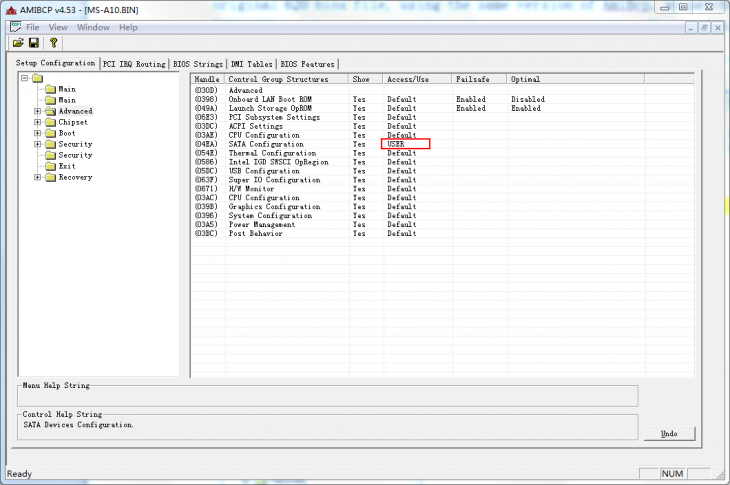Expand the Recovery tree node

[37, 177]
